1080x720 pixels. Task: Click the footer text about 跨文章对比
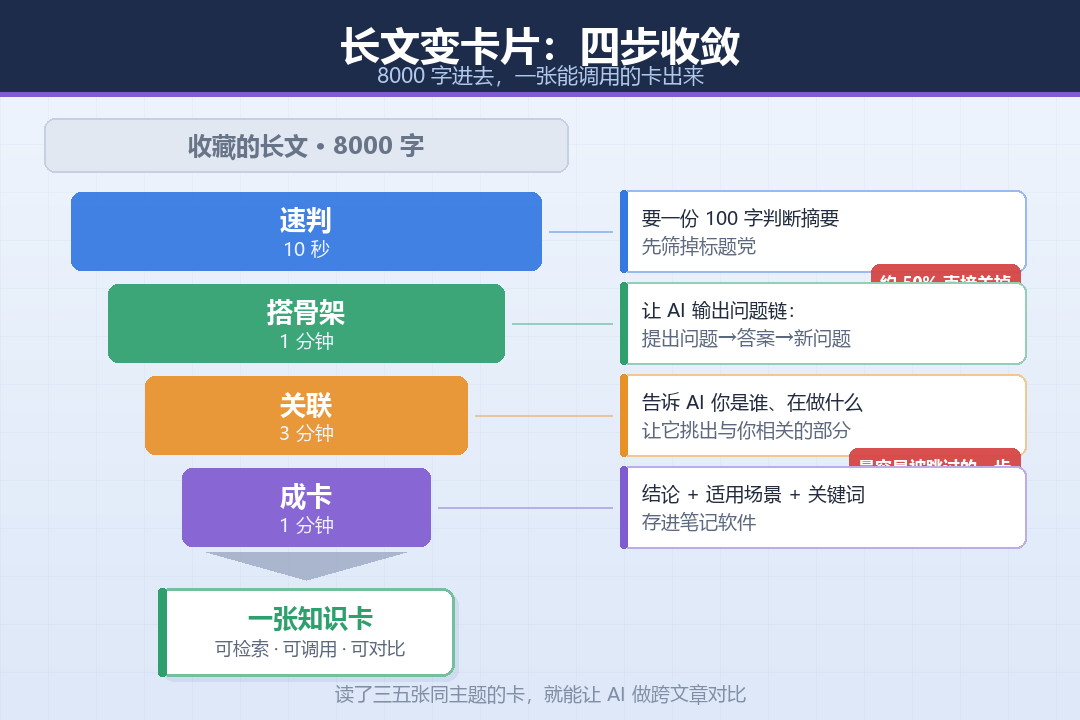click(x=540, y=694)
